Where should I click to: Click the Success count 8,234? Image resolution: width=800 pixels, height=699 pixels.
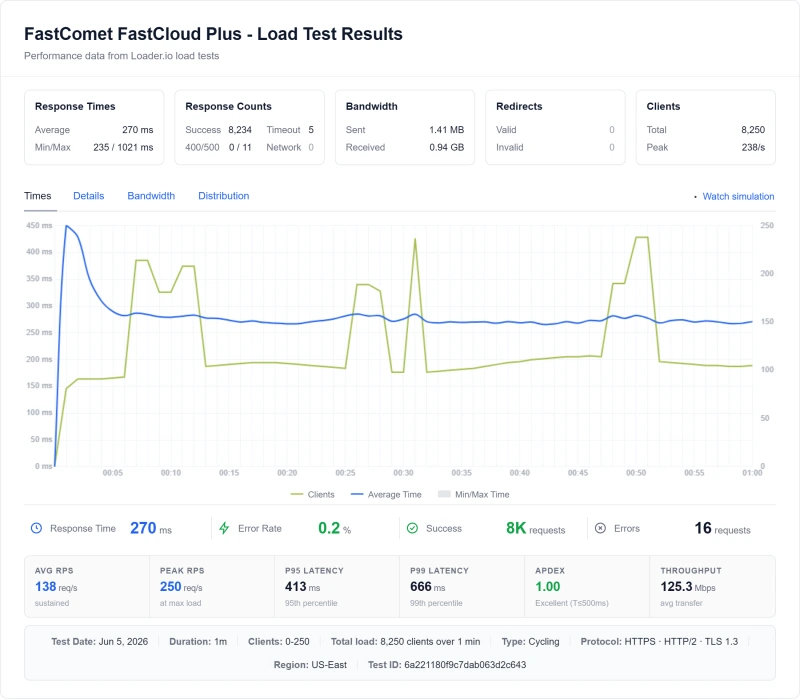240,130
